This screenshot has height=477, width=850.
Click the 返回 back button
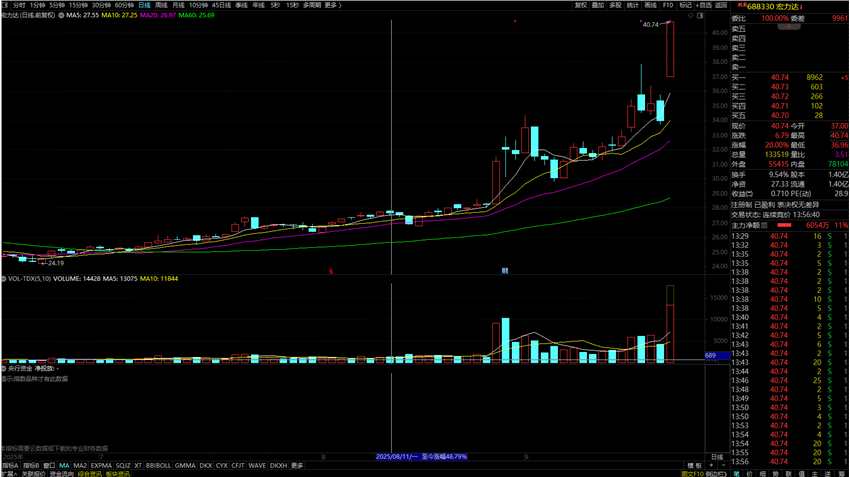pos(721,5)
